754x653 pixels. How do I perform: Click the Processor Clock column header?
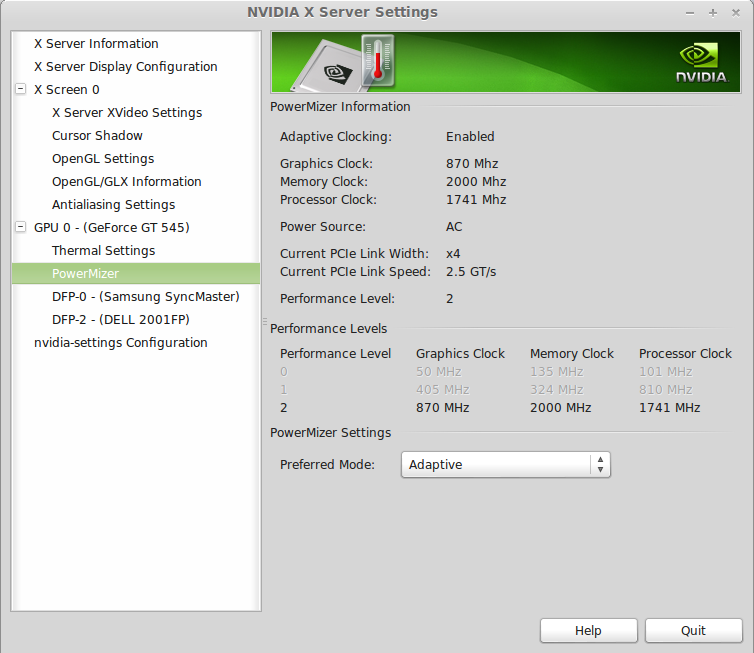tap(685, 353)
